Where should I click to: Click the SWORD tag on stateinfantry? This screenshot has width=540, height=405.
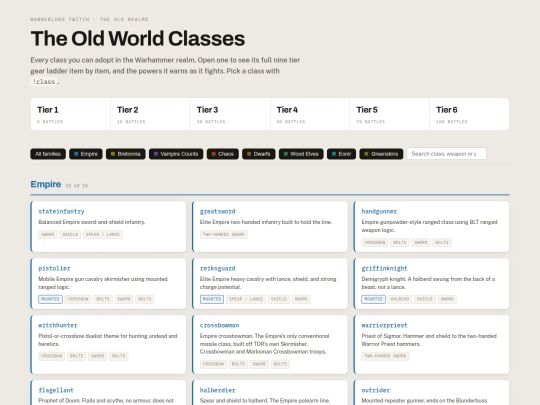pyautogui.click(x=48, y=235)
